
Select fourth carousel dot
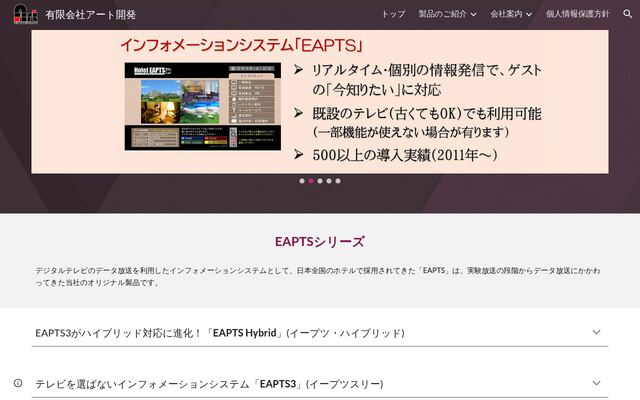click(329, 181)
